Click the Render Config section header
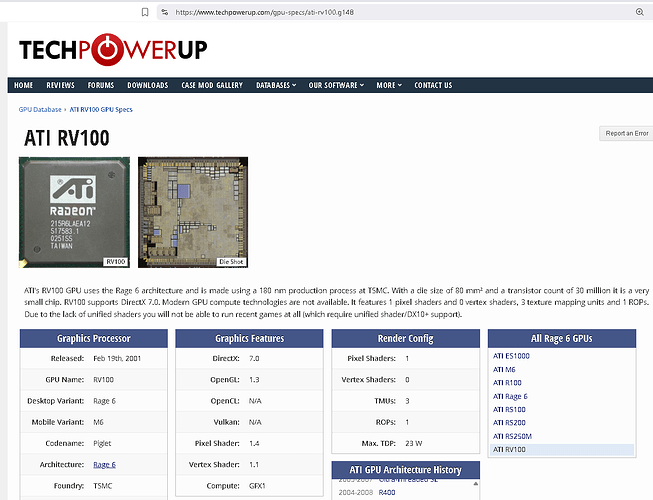 coord(406,338)
